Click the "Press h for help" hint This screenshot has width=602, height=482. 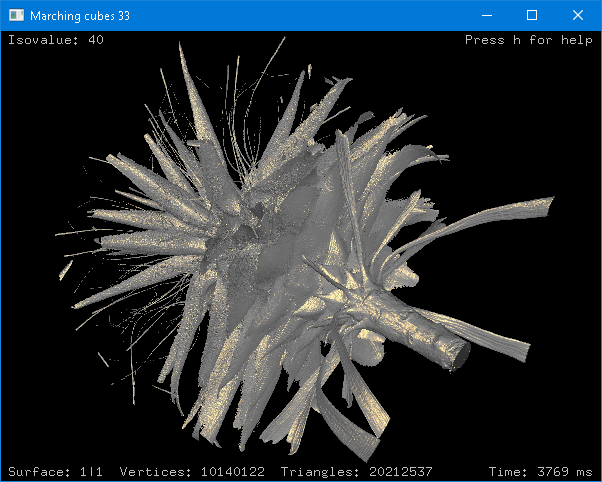pos(528,40)
